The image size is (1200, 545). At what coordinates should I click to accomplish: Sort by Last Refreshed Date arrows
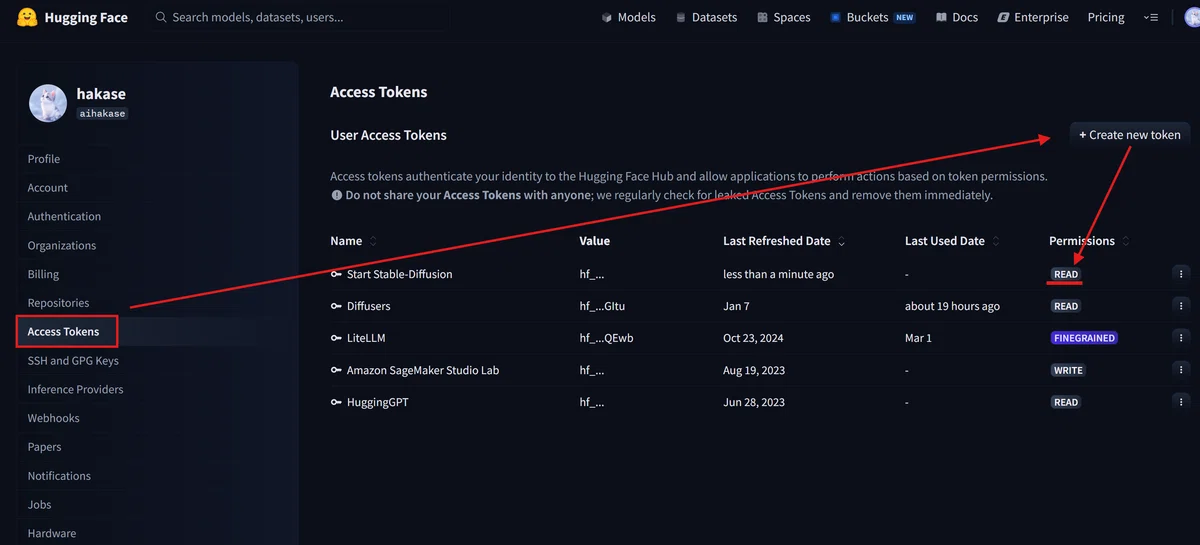pyautogui.click(x=842, y=241)
